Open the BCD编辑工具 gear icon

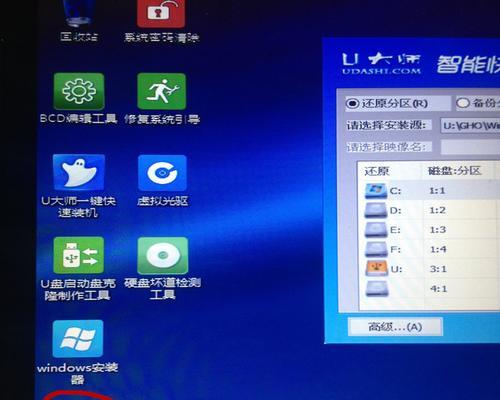pyautogui.click(x=79, y=92)
